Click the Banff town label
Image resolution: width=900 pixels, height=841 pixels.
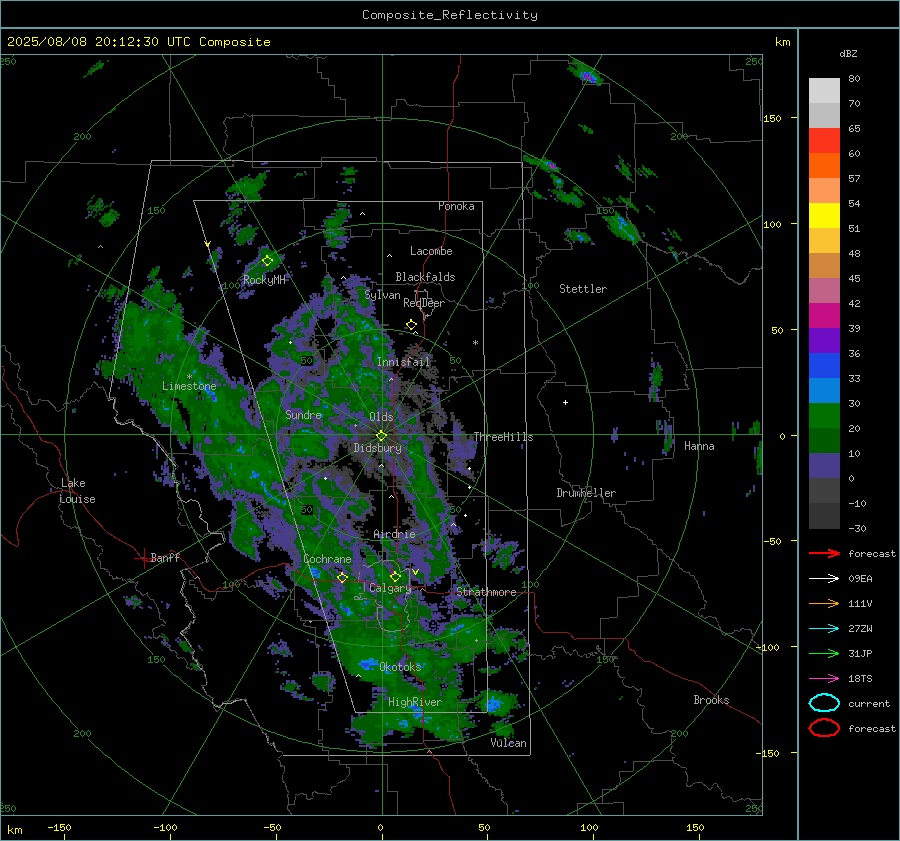point(165,557)
